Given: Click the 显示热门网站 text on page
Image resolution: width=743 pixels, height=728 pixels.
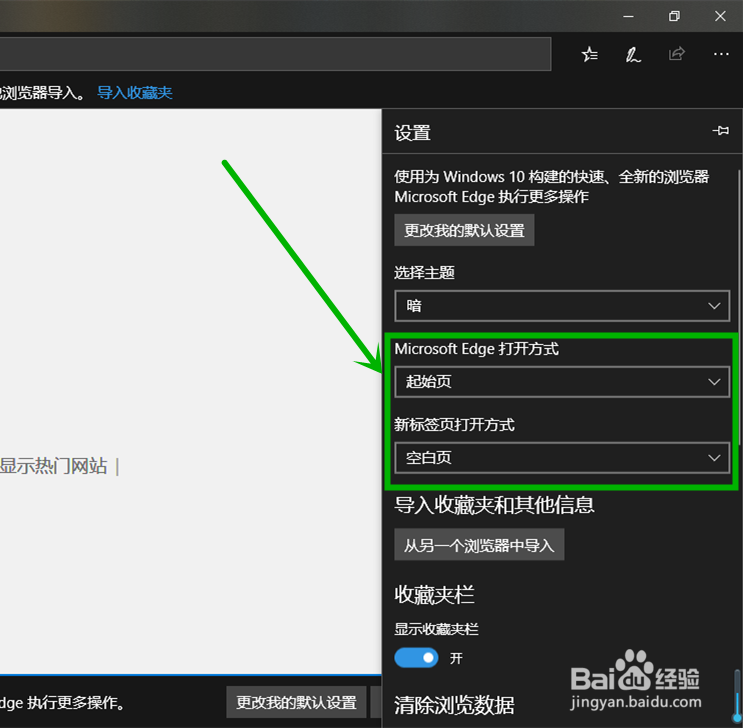Looking at the screenshot, I should coord(54,466).
